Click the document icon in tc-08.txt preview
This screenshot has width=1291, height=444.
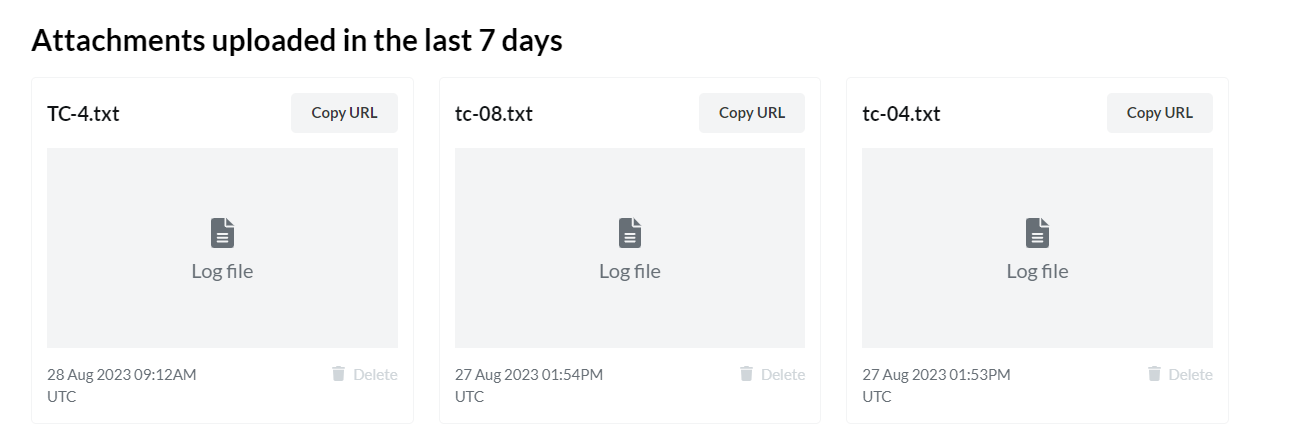coord(630,233)
